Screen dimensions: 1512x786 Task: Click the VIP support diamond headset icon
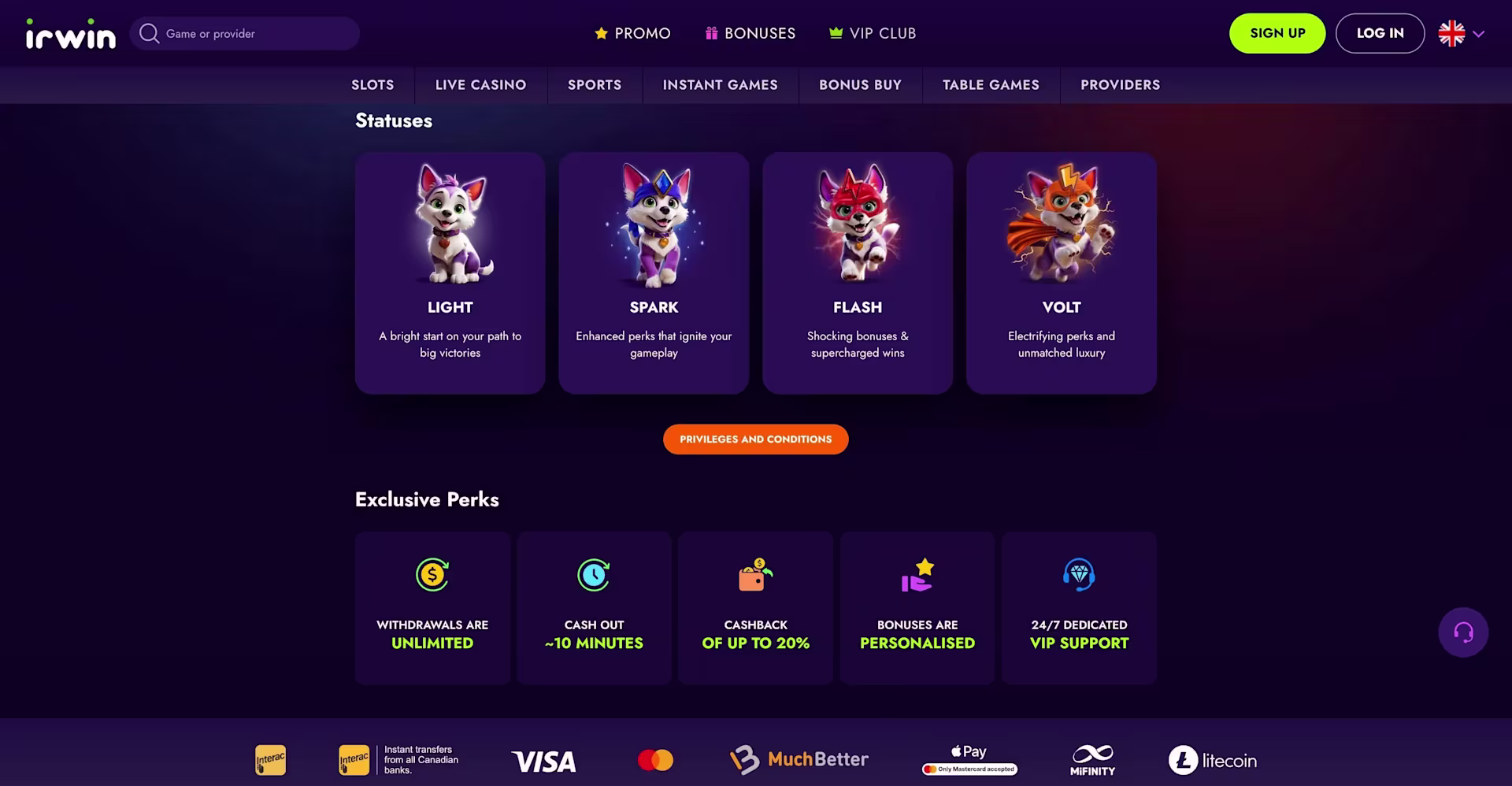1079,574
